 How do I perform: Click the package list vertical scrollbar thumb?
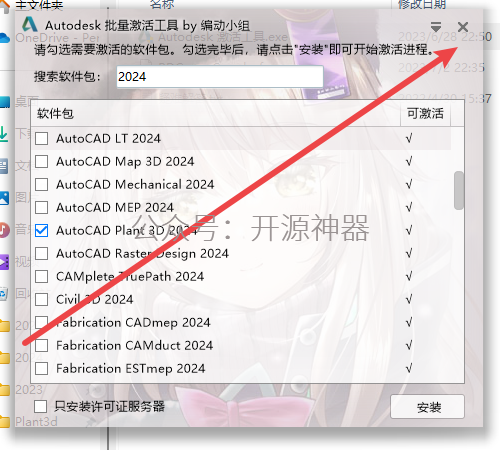coord(459,190)
